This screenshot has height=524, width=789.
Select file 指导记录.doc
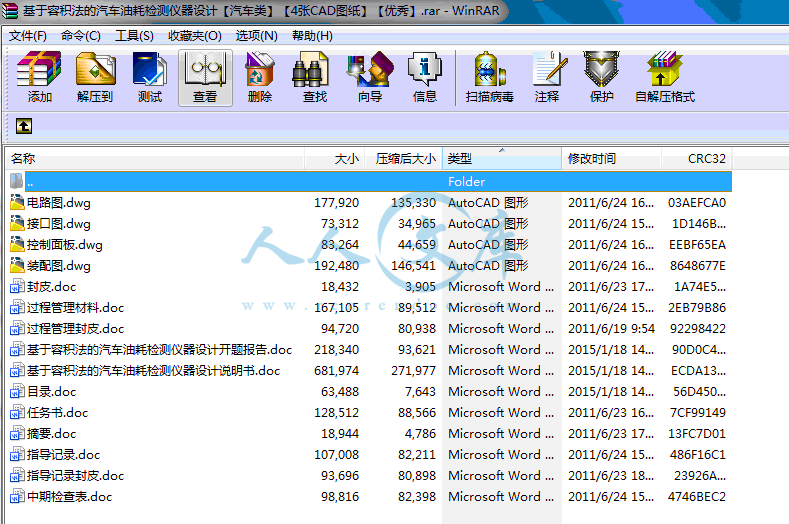[x=63, y=455]
